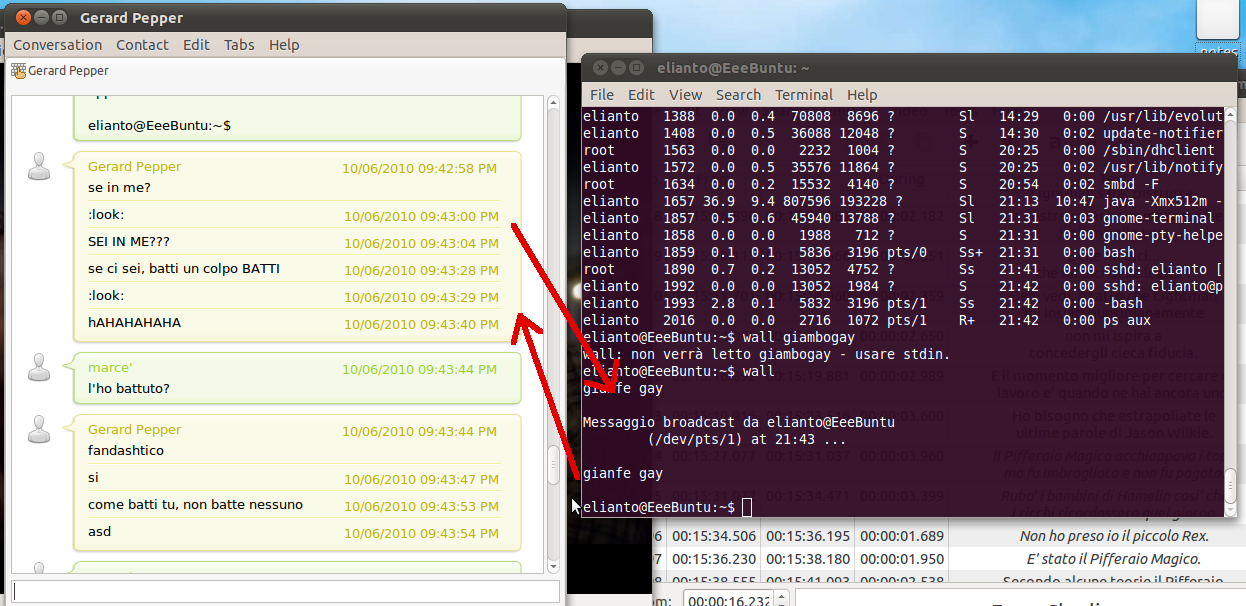Click avatar next to marce' message
Image resolution: width=1246 pixels, height=606 pixels.
(39, 368)
